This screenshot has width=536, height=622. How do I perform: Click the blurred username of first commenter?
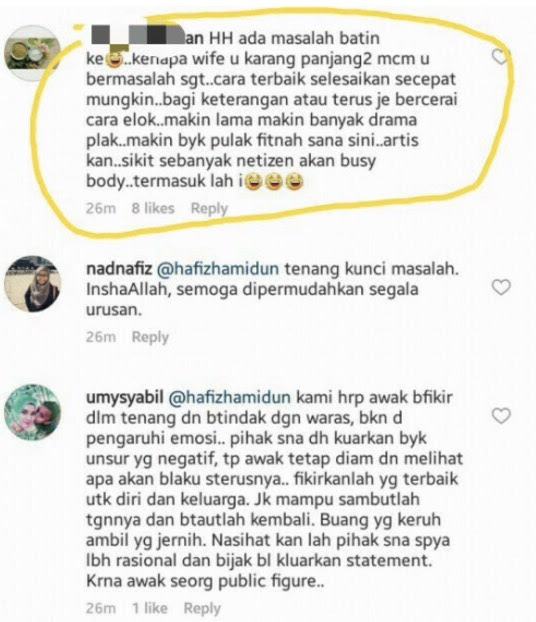[147, 36]
